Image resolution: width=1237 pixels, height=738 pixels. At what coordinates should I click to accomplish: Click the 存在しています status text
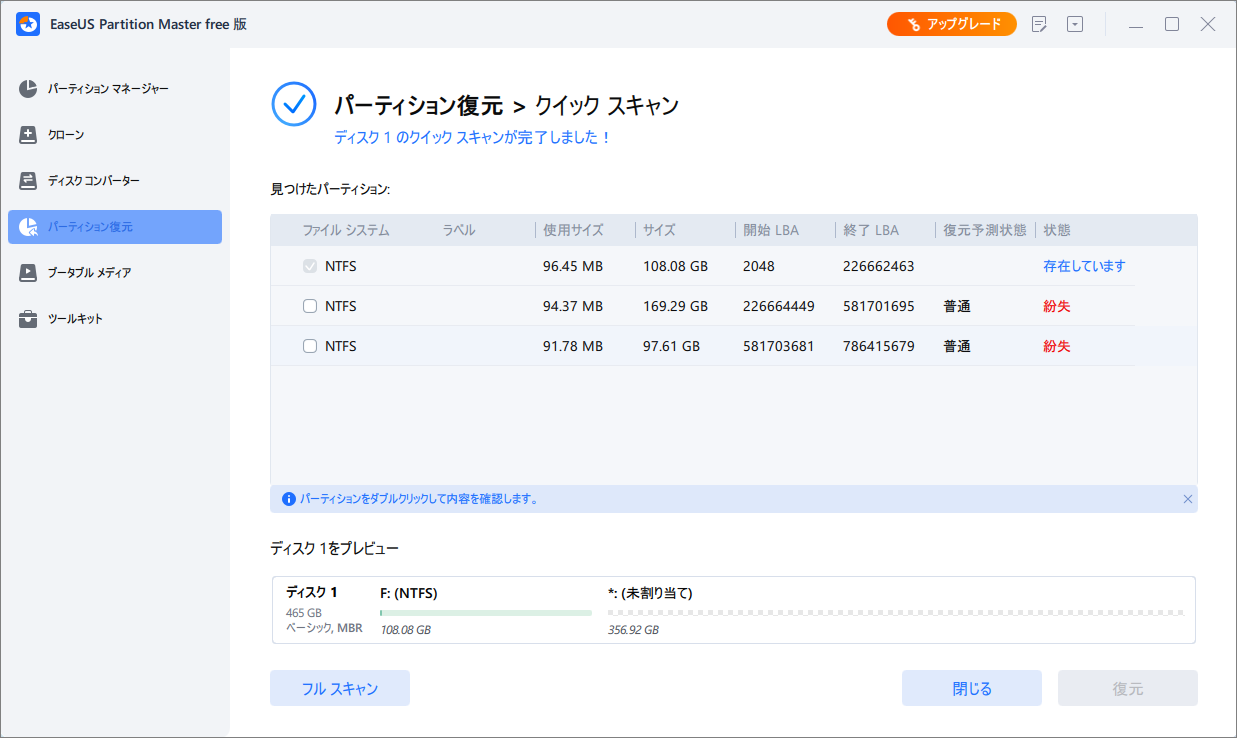pyautogui.click(x=1084, y=266)
